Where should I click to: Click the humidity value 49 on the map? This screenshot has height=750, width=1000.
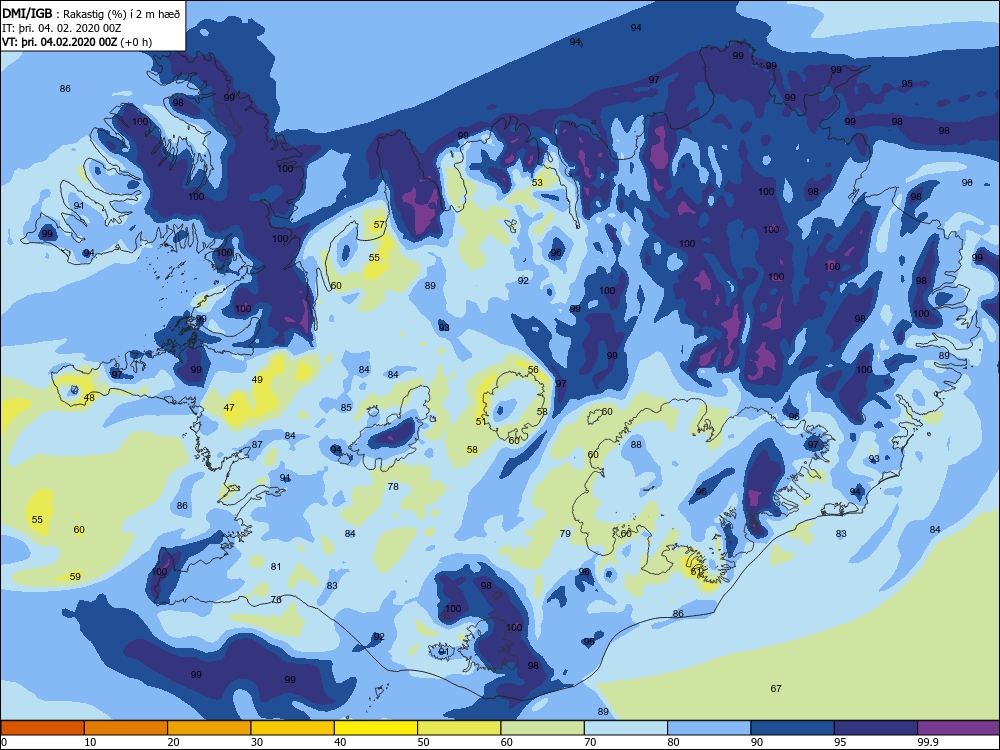point(257,379)
